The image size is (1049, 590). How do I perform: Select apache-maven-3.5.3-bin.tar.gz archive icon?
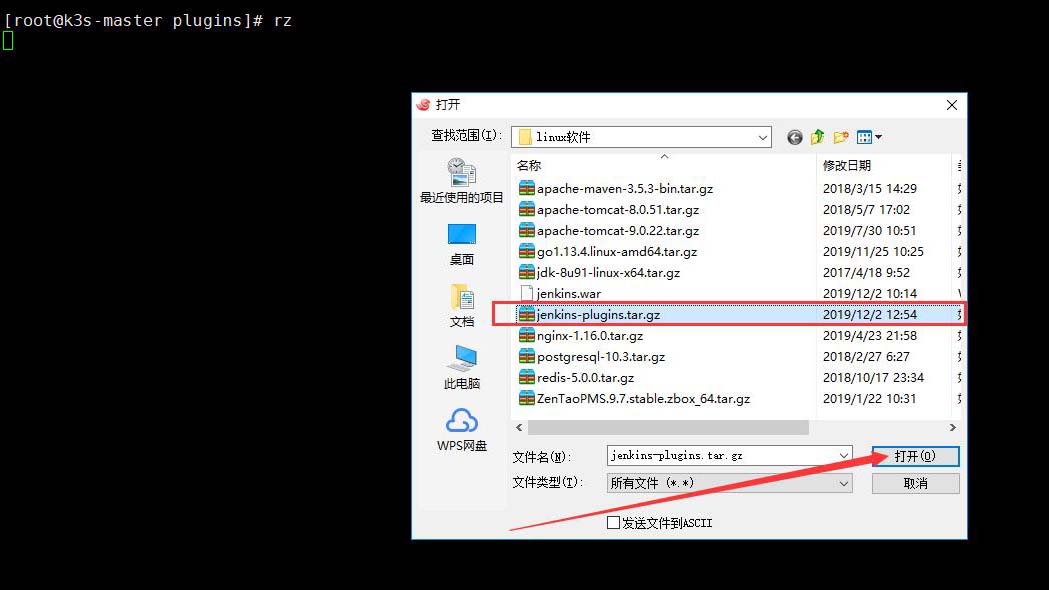point(527,189)
